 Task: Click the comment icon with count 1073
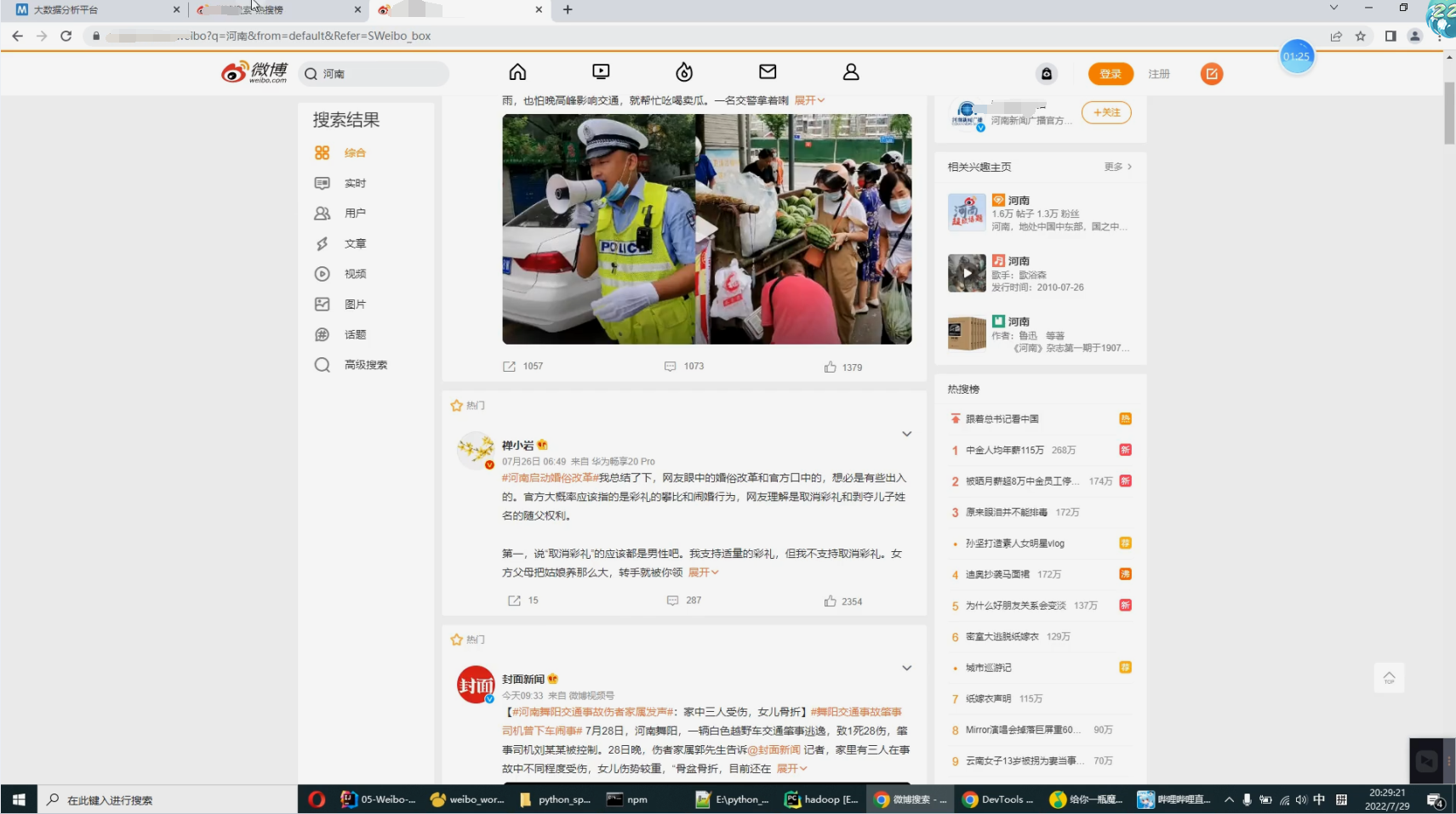[670, 367]
